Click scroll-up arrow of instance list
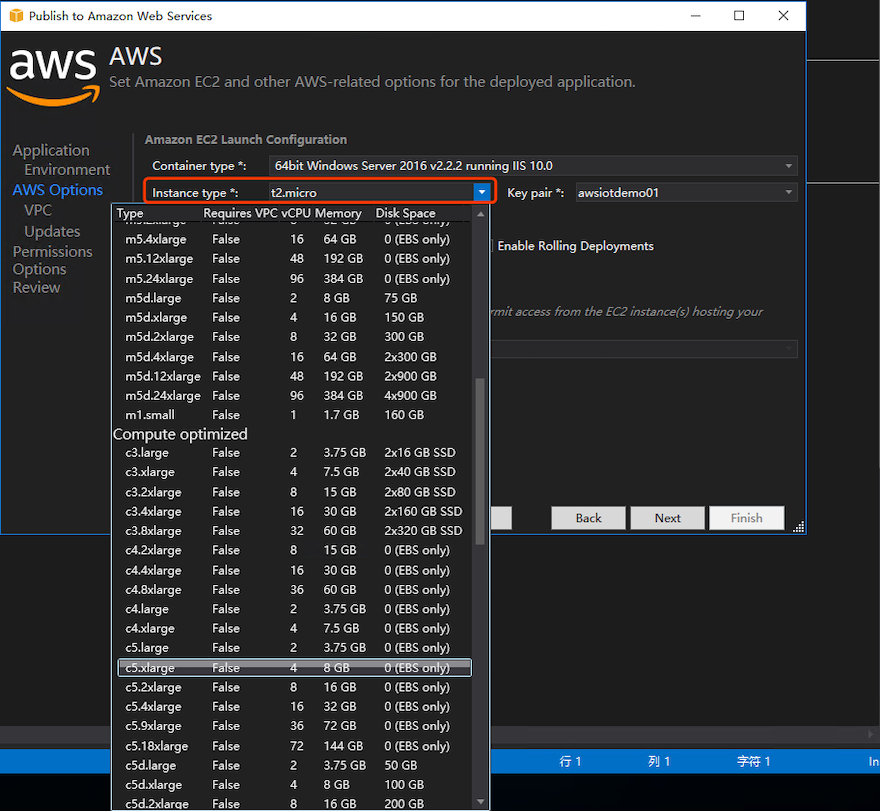 pyautogui.click(x=480, y=214)
